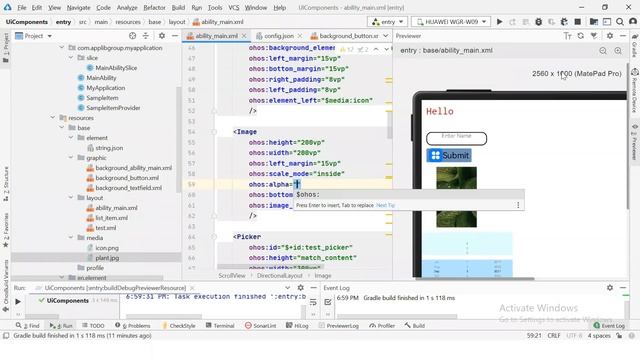Click the Image breadcrumb in editor
Image resolution: width=640 pixels, height=360 pixels.
pyautogui.click(x=323, y=276)
